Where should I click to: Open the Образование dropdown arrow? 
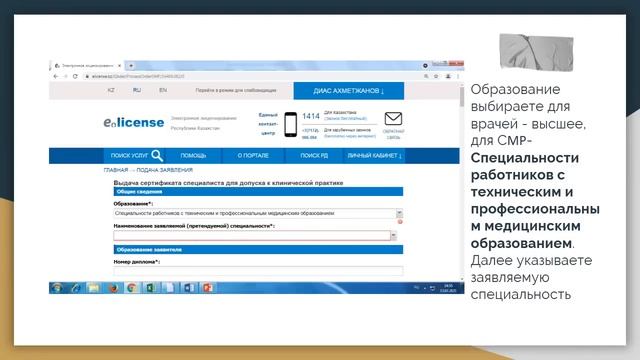click(x=399, y=213)
